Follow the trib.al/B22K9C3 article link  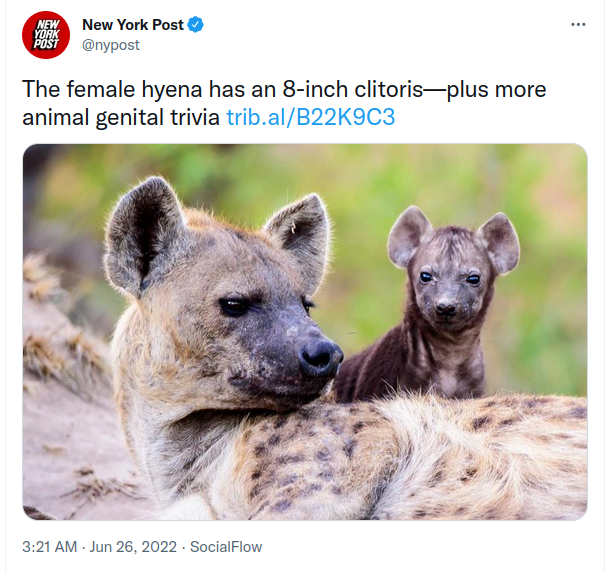(310, 117)
